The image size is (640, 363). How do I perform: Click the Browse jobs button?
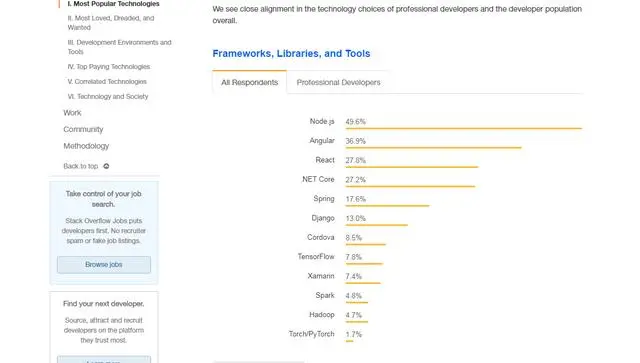104,265
